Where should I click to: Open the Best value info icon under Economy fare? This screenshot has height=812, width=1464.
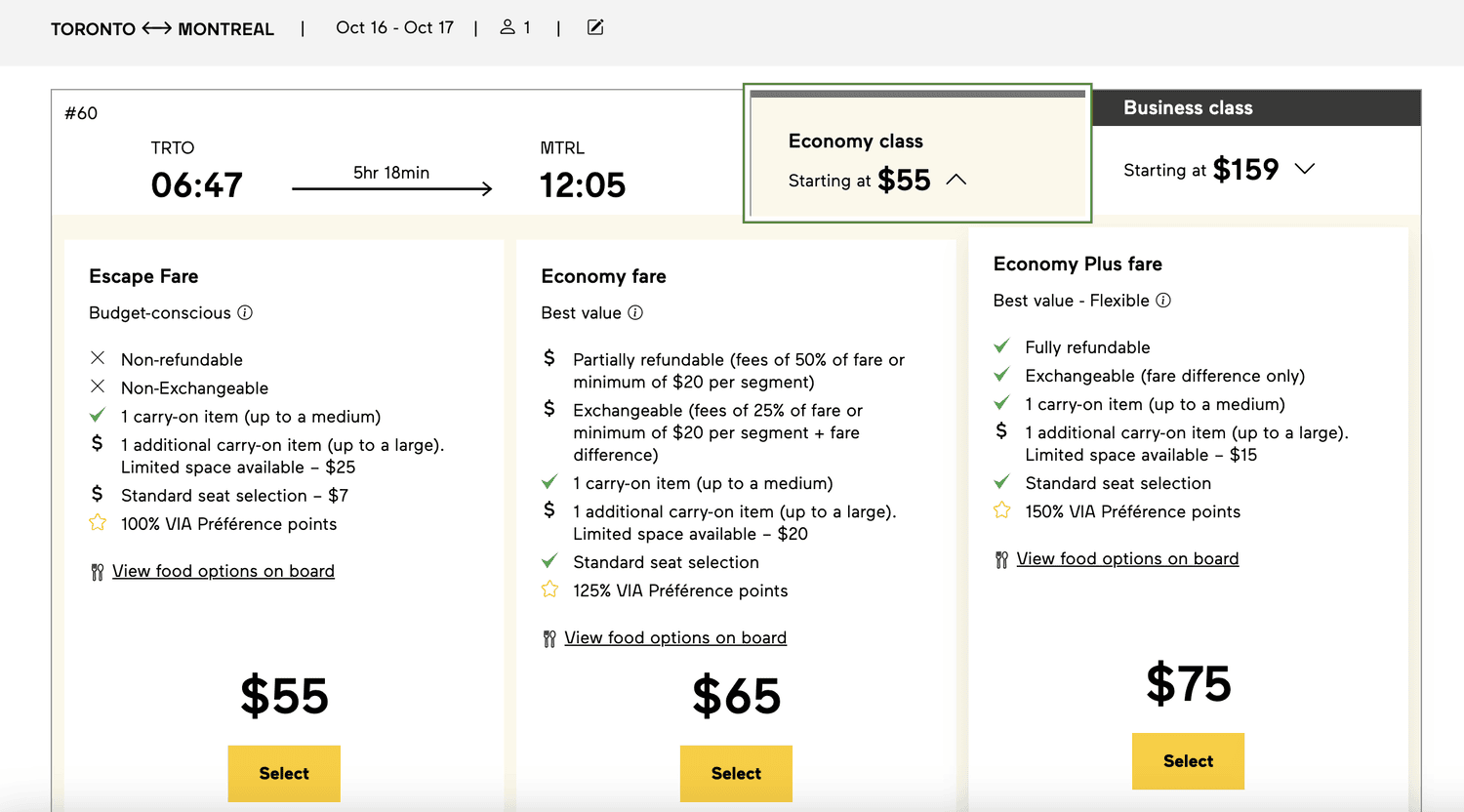coord(635,312)
